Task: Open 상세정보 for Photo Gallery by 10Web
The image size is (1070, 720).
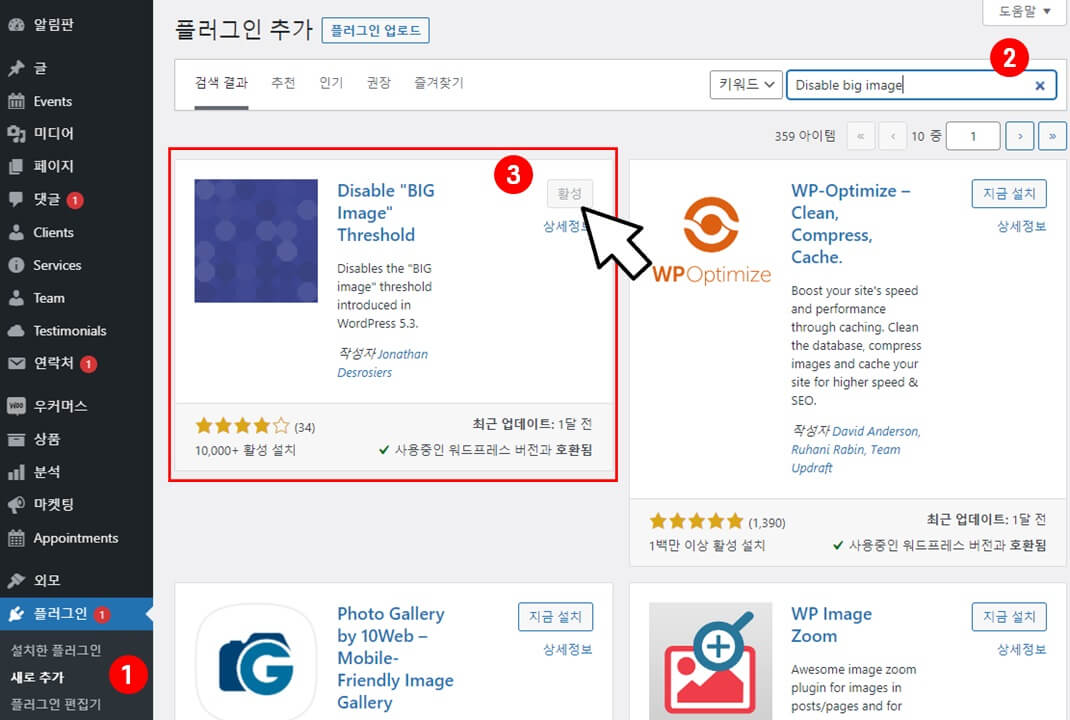Action: pyautogui.click(x=568, y=650)
